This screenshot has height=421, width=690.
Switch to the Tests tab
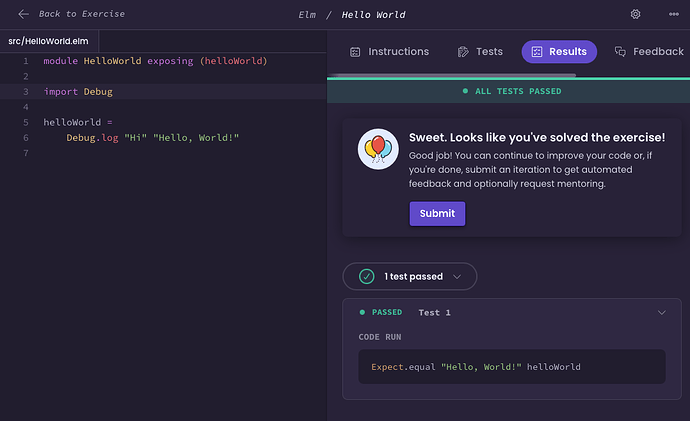[x=480, y=52]
